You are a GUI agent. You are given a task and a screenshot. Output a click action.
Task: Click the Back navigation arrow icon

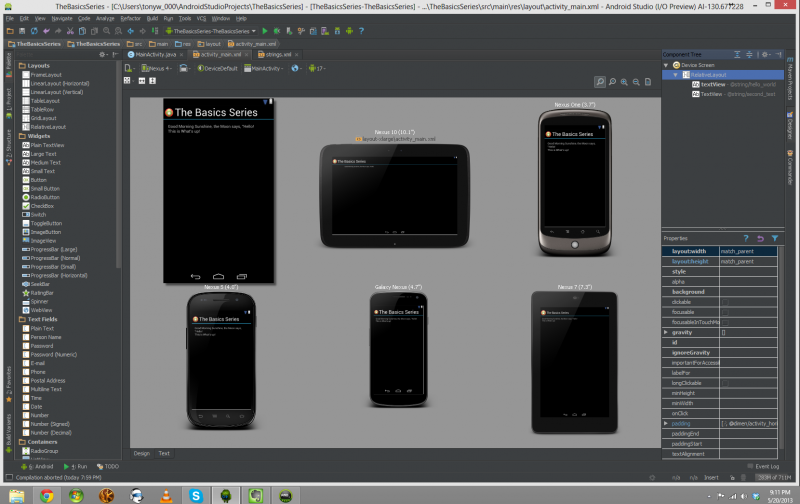click(x=131, y=31)
